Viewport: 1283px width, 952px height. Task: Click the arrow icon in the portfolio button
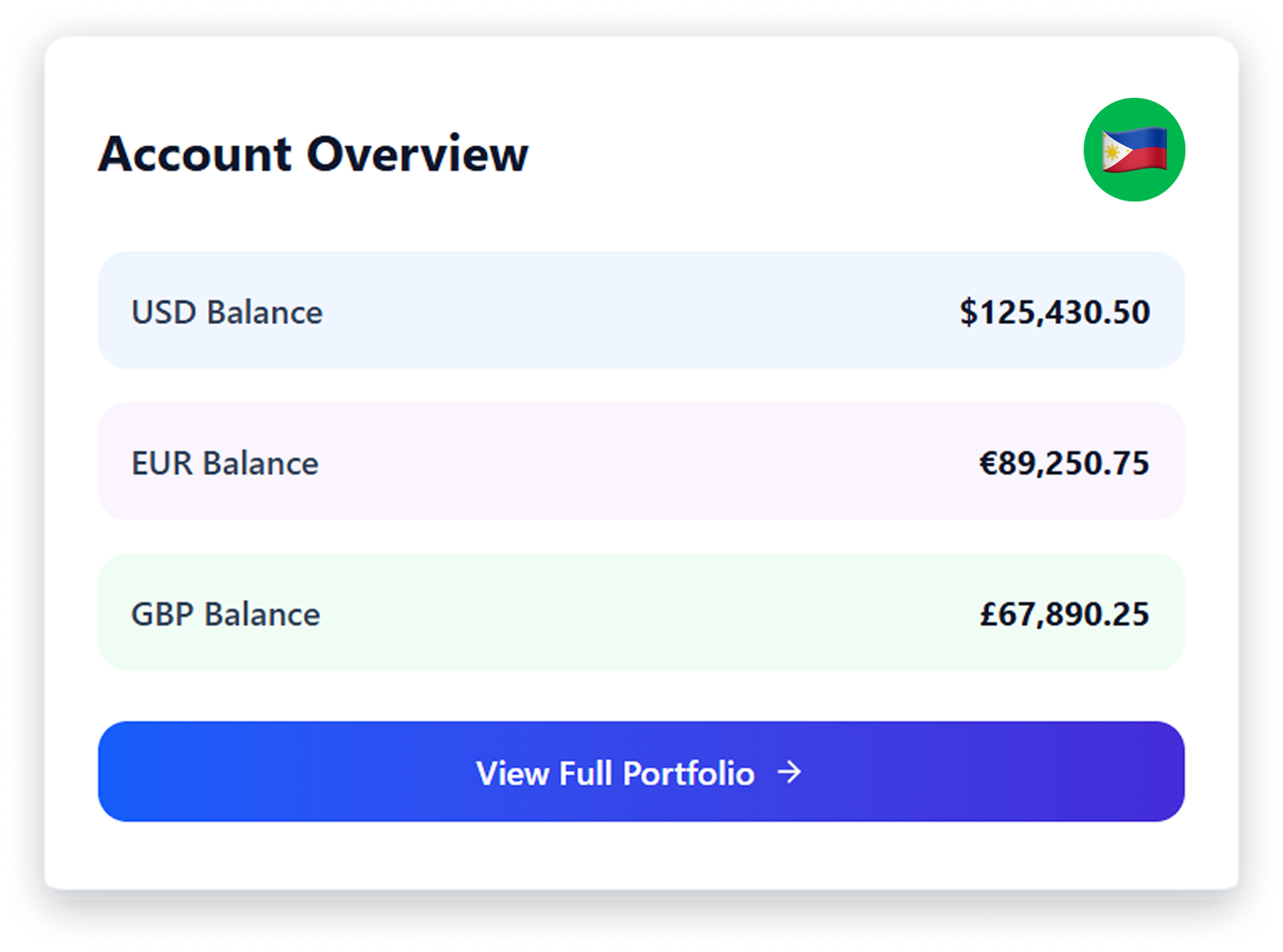point(790,772)
